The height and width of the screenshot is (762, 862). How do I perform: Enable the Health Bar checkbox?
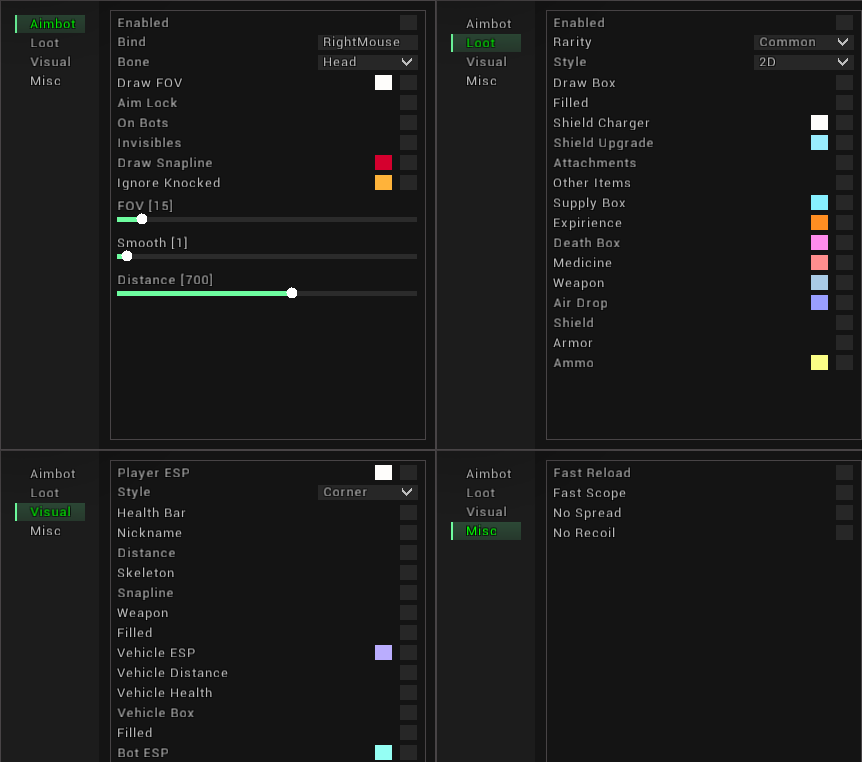[408, 512]
